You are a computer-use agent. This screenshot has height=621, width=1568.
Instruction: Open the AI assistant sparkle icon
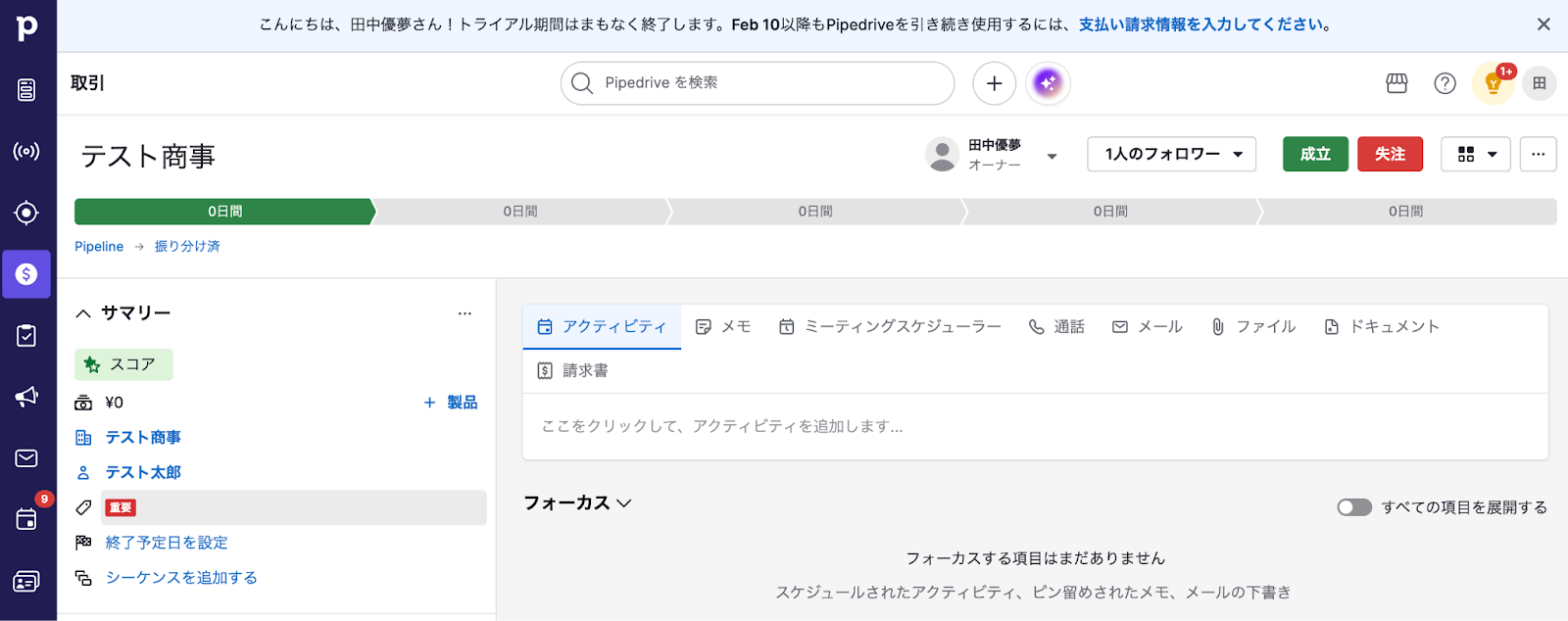pos(1048,83)
